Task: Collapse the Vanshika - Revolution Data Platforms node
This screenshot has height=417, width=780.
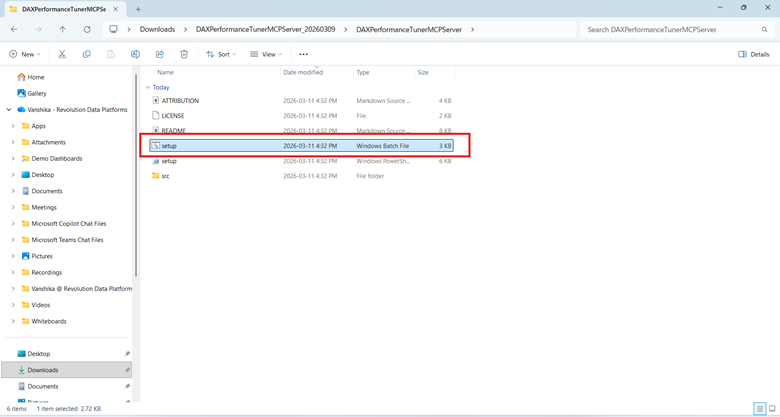Action: click(8, 110)
